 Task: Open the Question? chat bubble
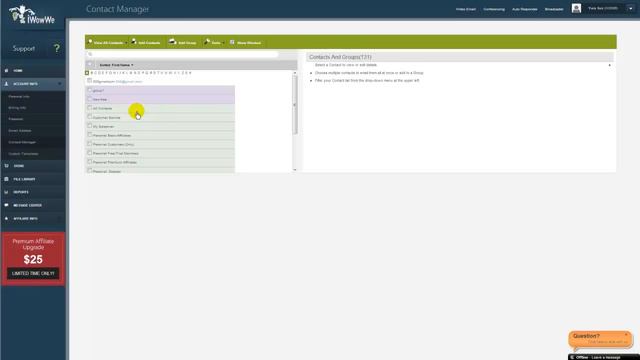(x=600, y=339)
